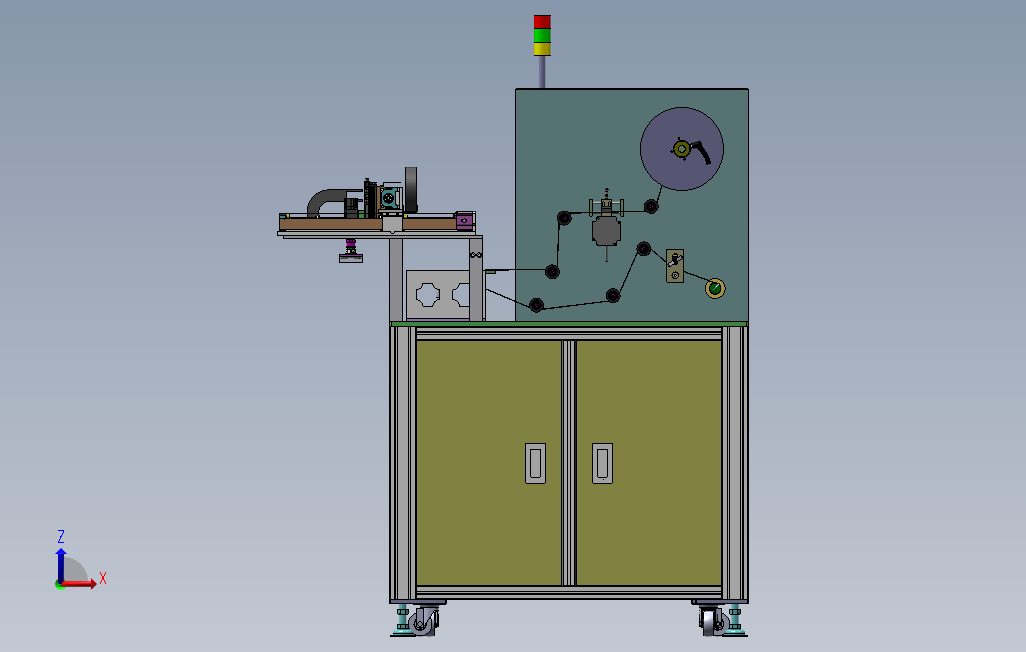Image resolution: width=1026 pixels, height=652 pixels.
Task: Select the center aluminum post between the doors
Action: point(569,462)
